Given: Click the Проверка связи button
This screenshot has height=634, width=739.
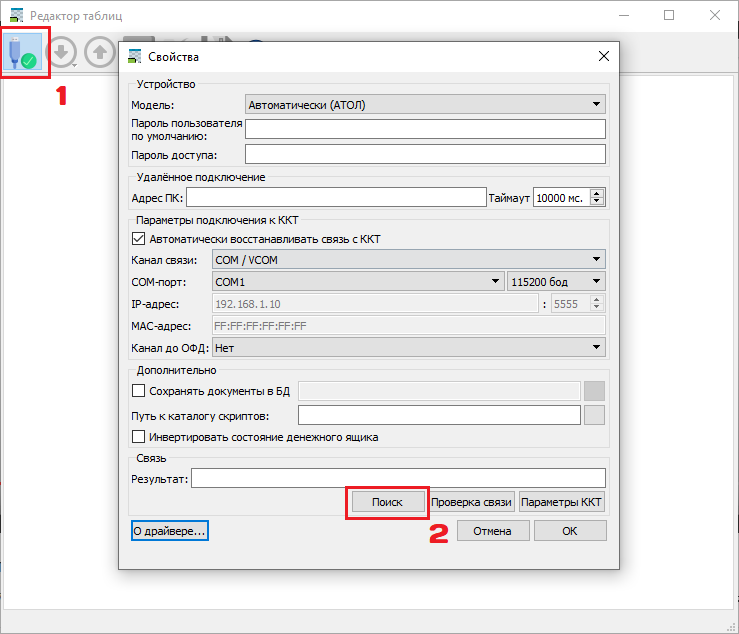Looking at the screenshot, I should pos(471,502).
